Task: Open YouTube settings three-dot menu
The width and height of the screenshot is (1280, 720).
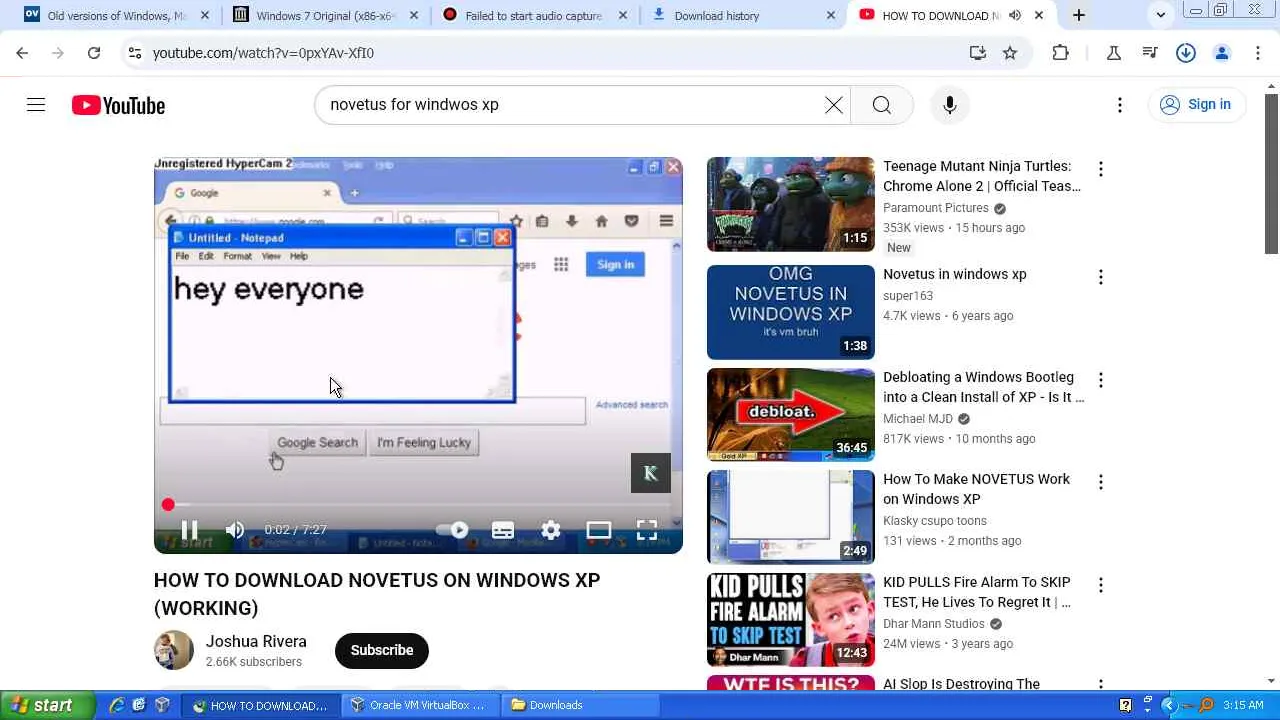Action: pyautogui.click(x=1120, y=105)
